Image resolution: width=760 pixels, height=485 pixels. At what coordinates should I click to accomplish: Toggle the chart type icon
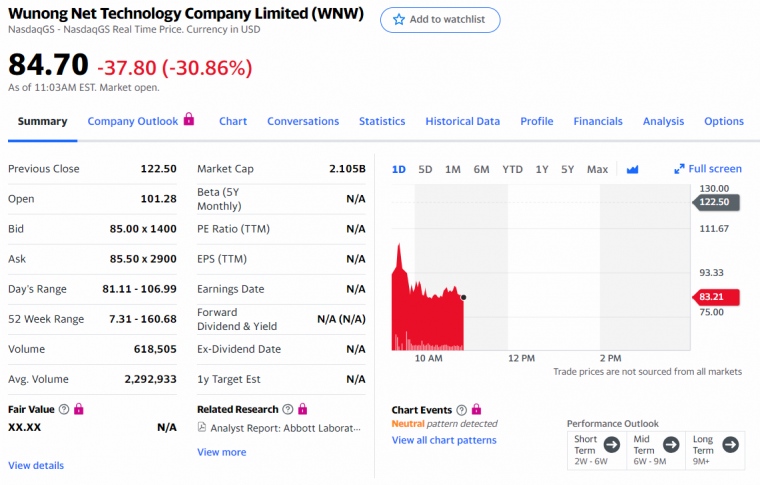[x=632, y=169]
